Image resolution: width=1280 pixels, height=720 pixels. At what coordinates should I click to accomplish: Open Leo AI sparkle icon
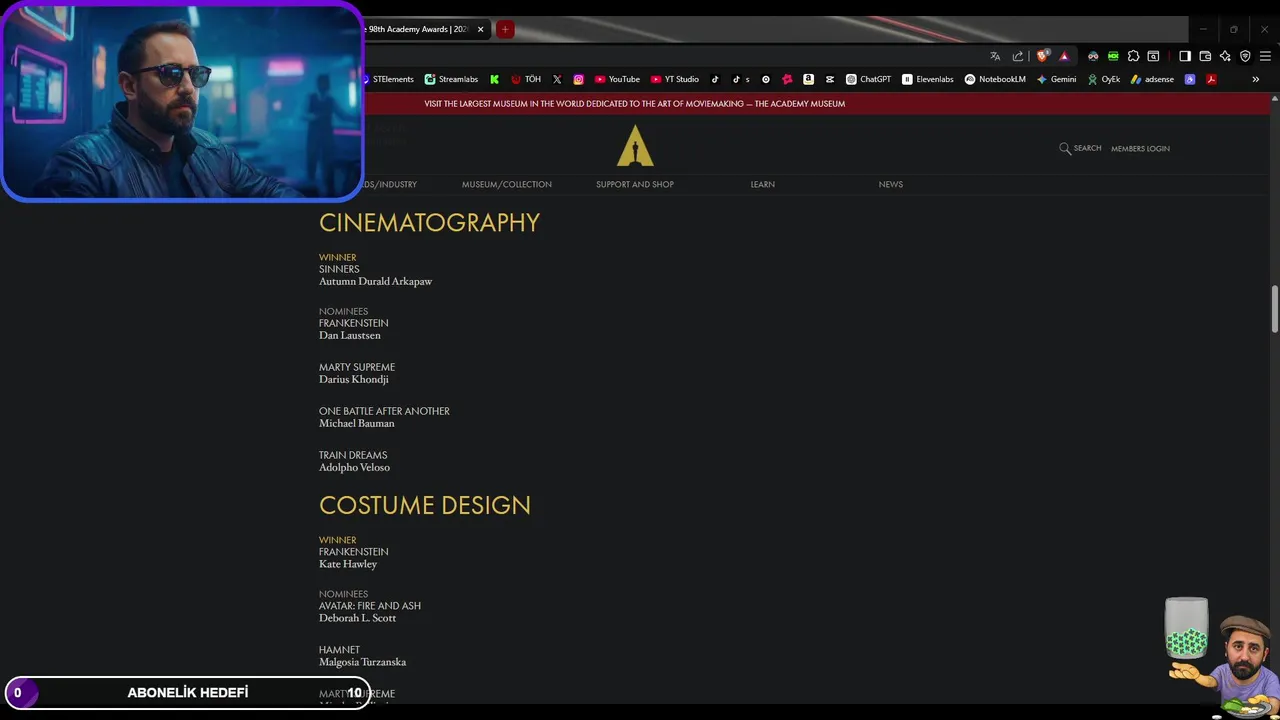[x=1225, y=56]
